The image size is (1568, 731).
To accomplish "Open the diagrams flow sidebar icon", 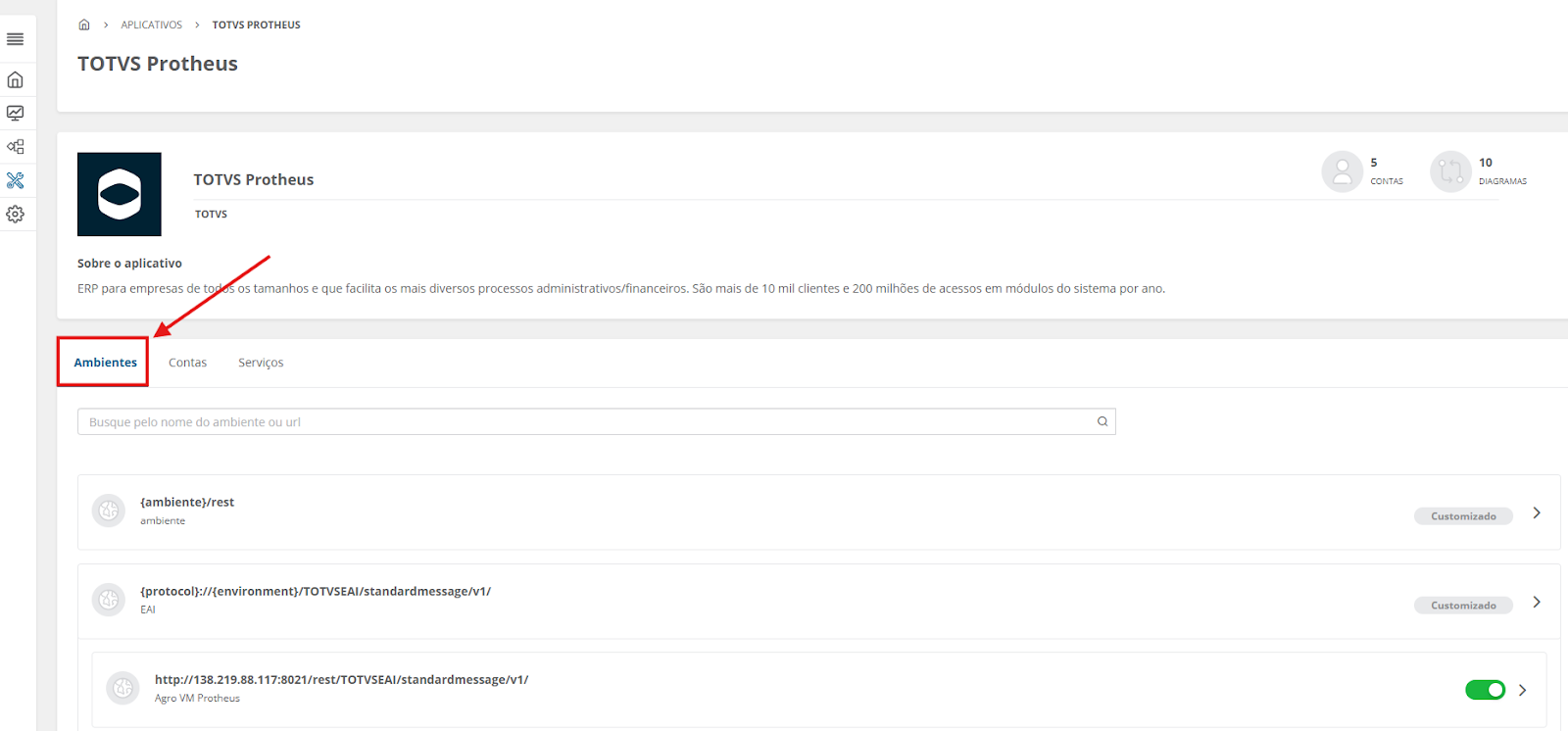I will point(15,147).
